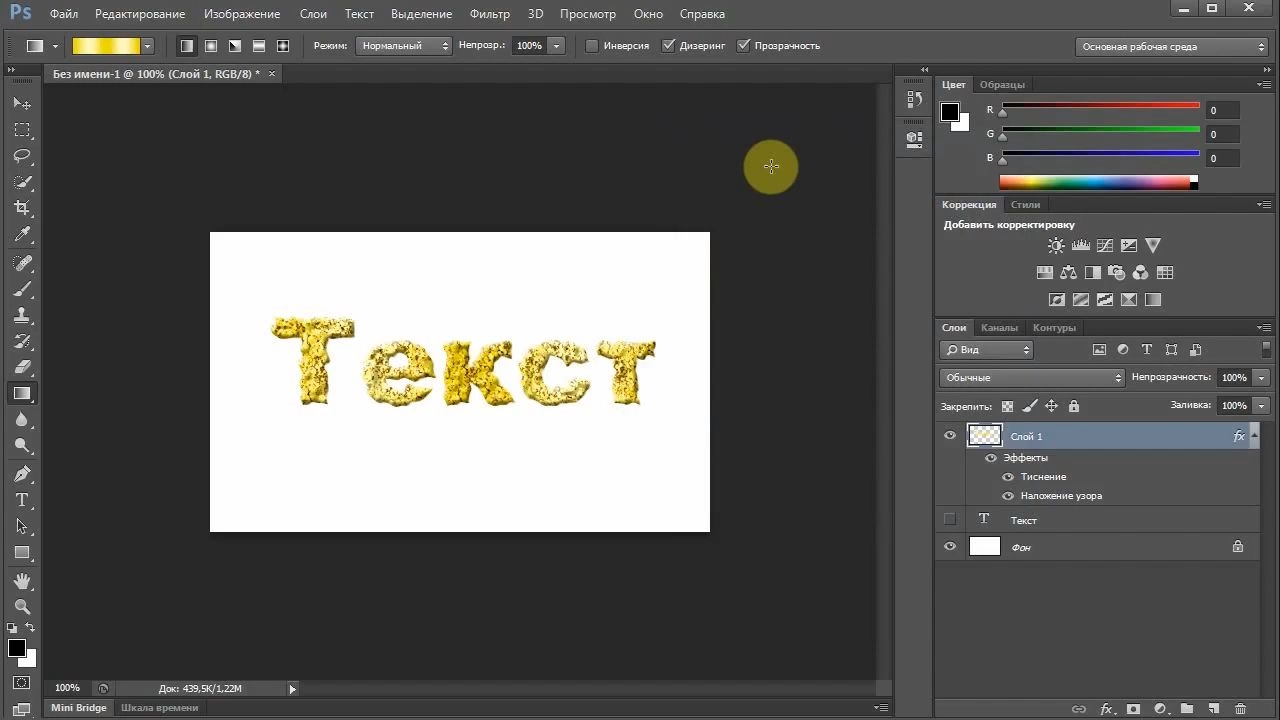Screen dimensions: 1280x720
Task: Open the Файл menu
Action: (x=64, y=14)
